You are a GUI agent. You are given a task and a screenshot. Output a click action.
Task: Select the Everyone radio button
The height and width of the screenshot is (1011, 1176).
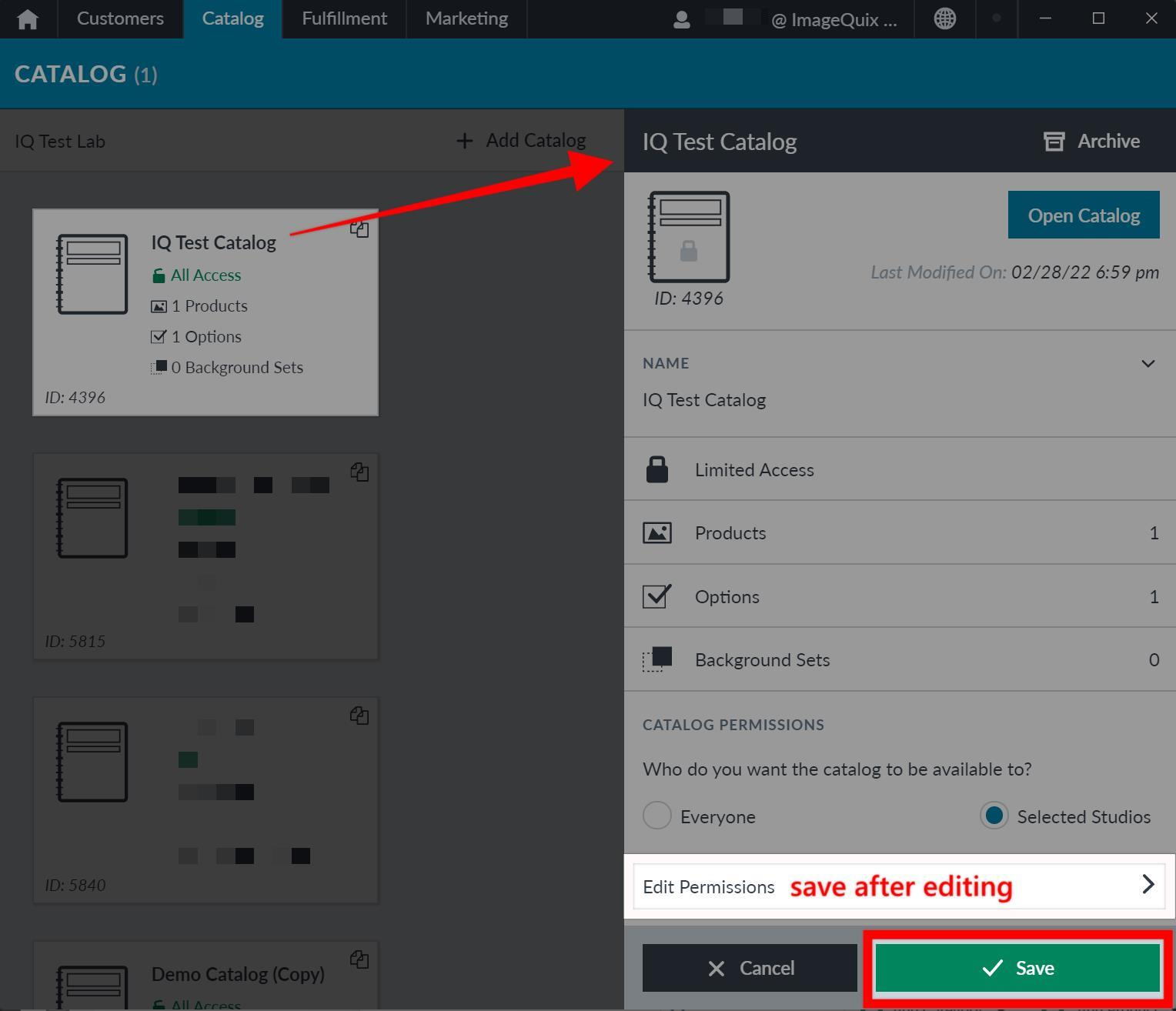[657, 816]
